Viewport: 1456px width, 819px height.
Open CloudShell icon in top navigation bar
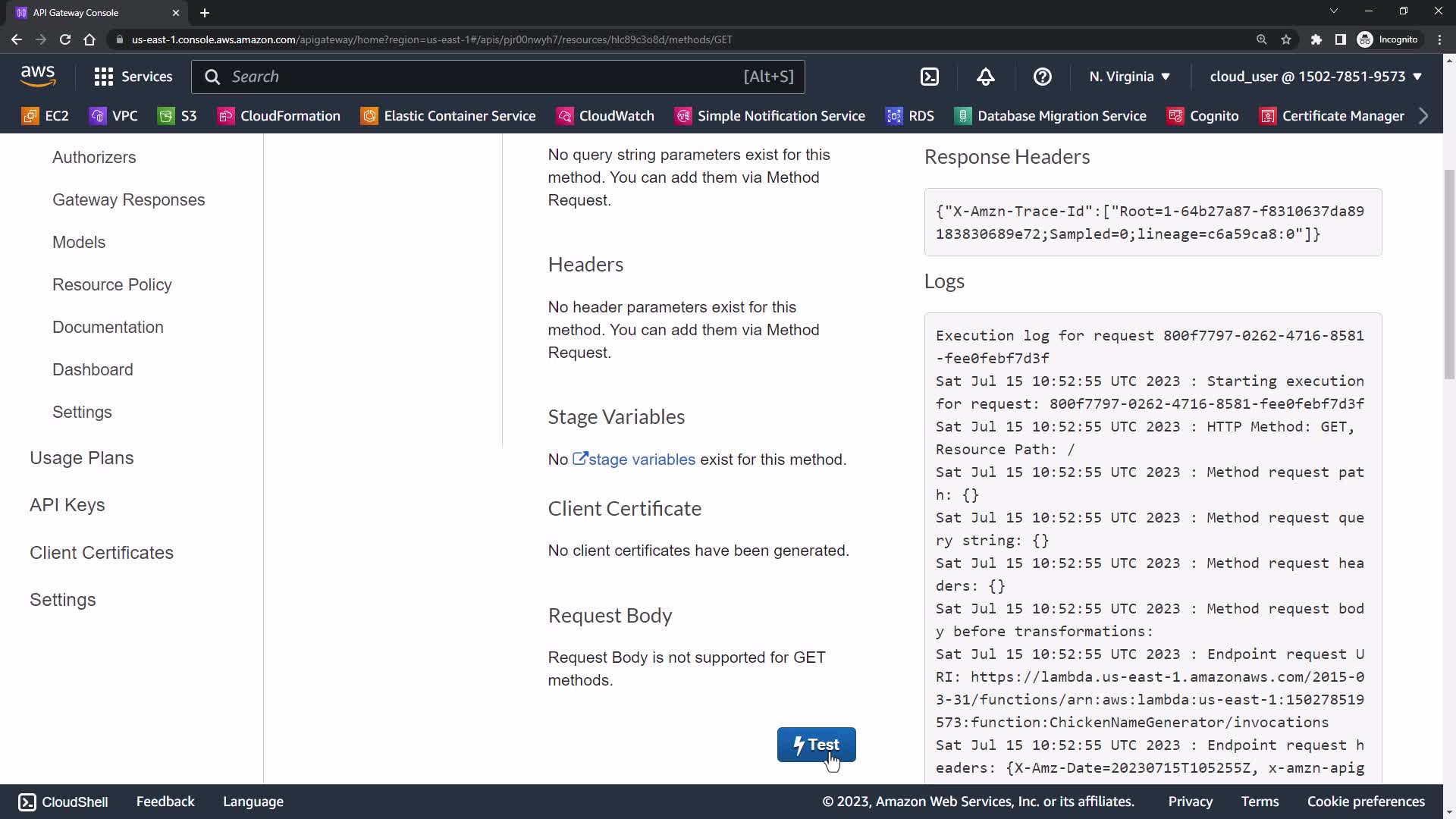tap(930, 77)
